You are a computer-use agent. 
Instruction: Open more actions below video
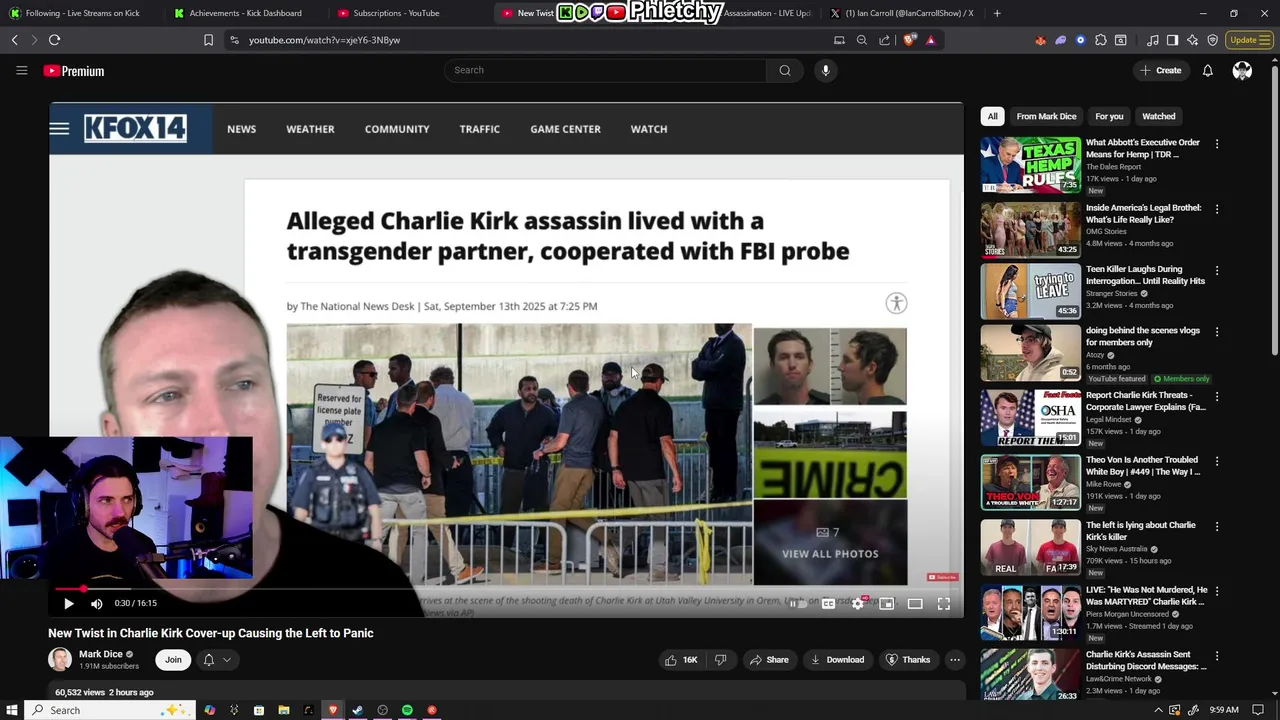tap(955, 660)
